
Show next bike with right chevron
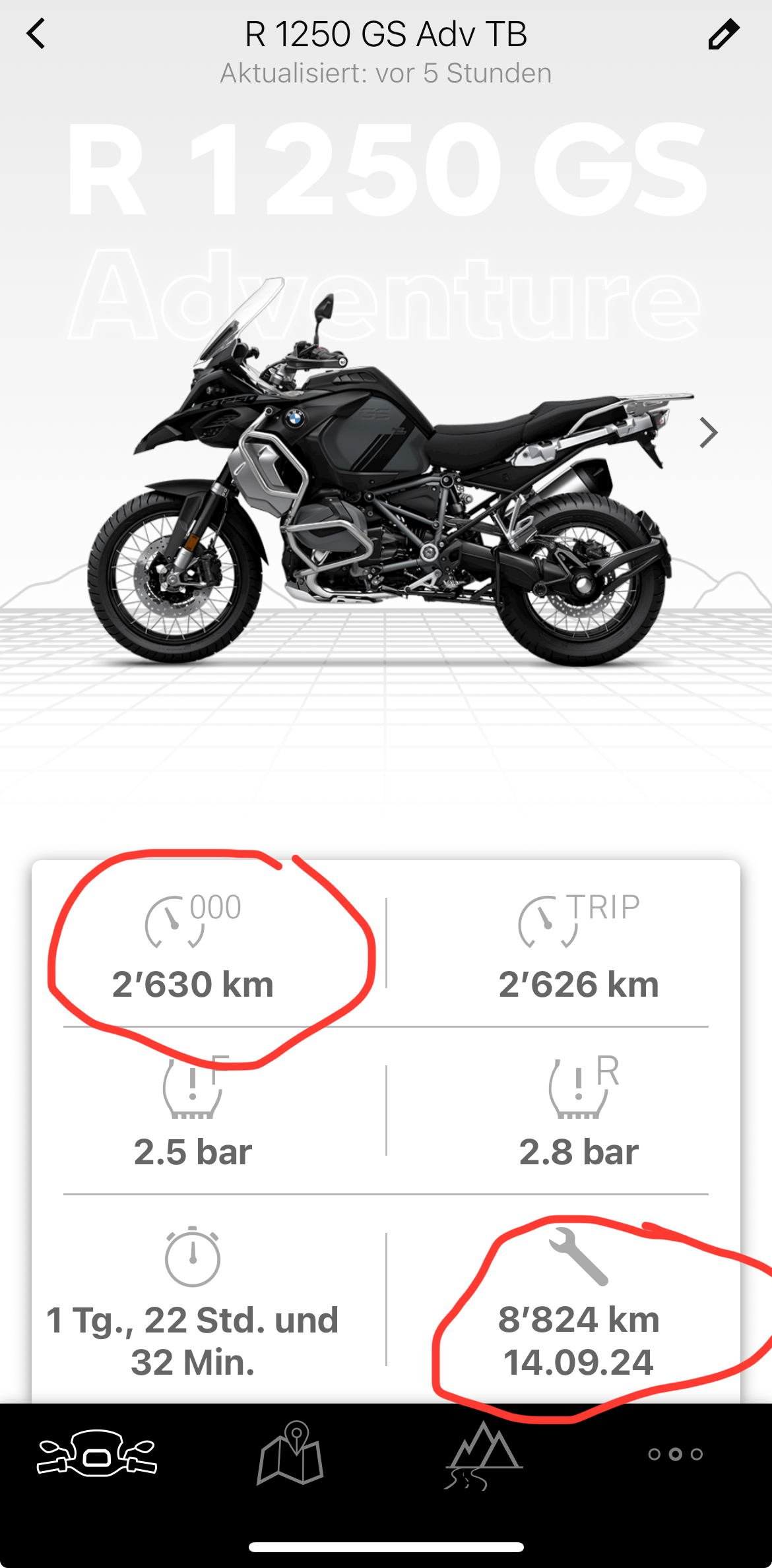pyautogui.click(x=708, y=433)
